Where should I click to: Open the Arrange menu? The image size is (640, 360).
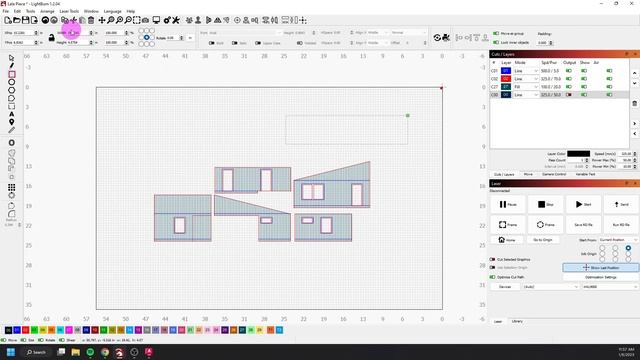[x=47, y=11]
